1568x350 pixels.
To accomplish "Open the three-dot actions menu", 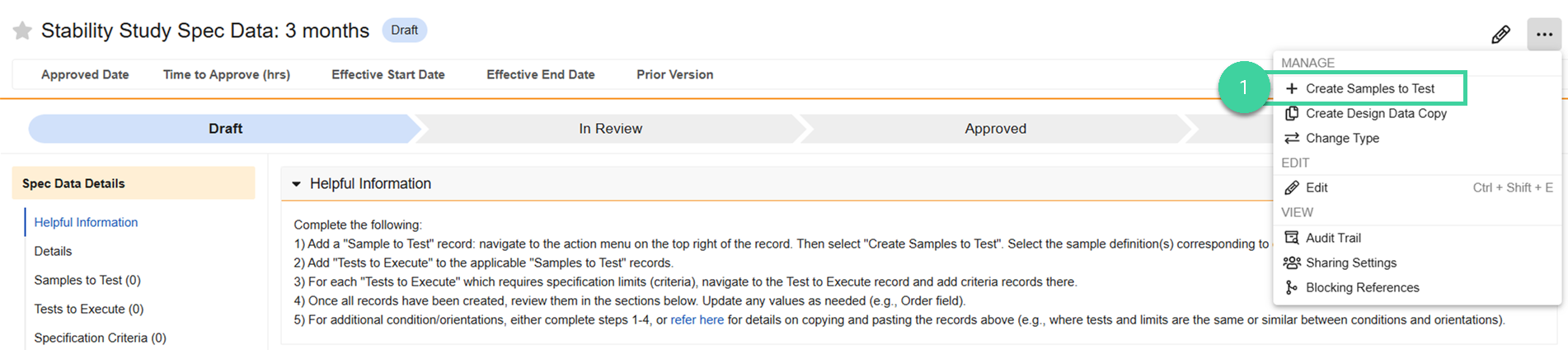I will (x=1543, y=35).
